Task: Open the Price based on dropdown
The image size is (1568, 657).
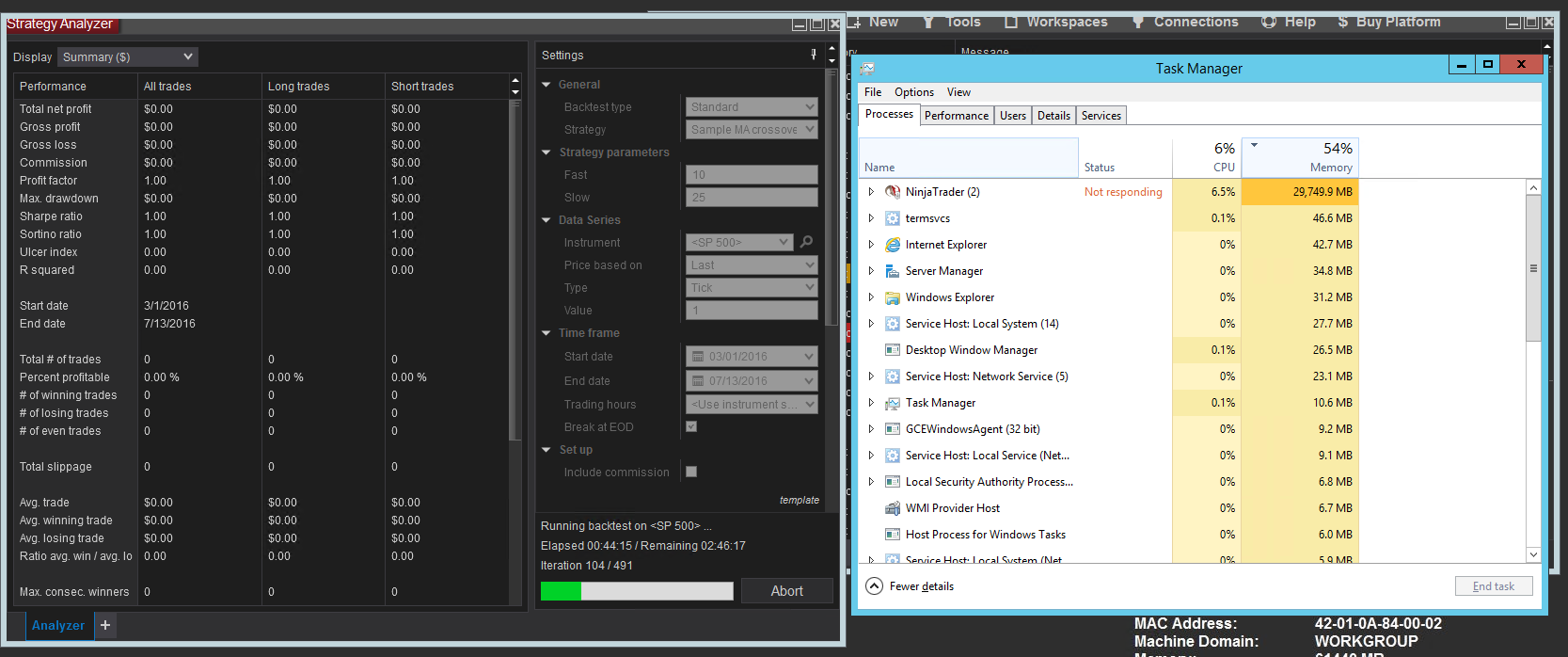Action: click(752, 264)
